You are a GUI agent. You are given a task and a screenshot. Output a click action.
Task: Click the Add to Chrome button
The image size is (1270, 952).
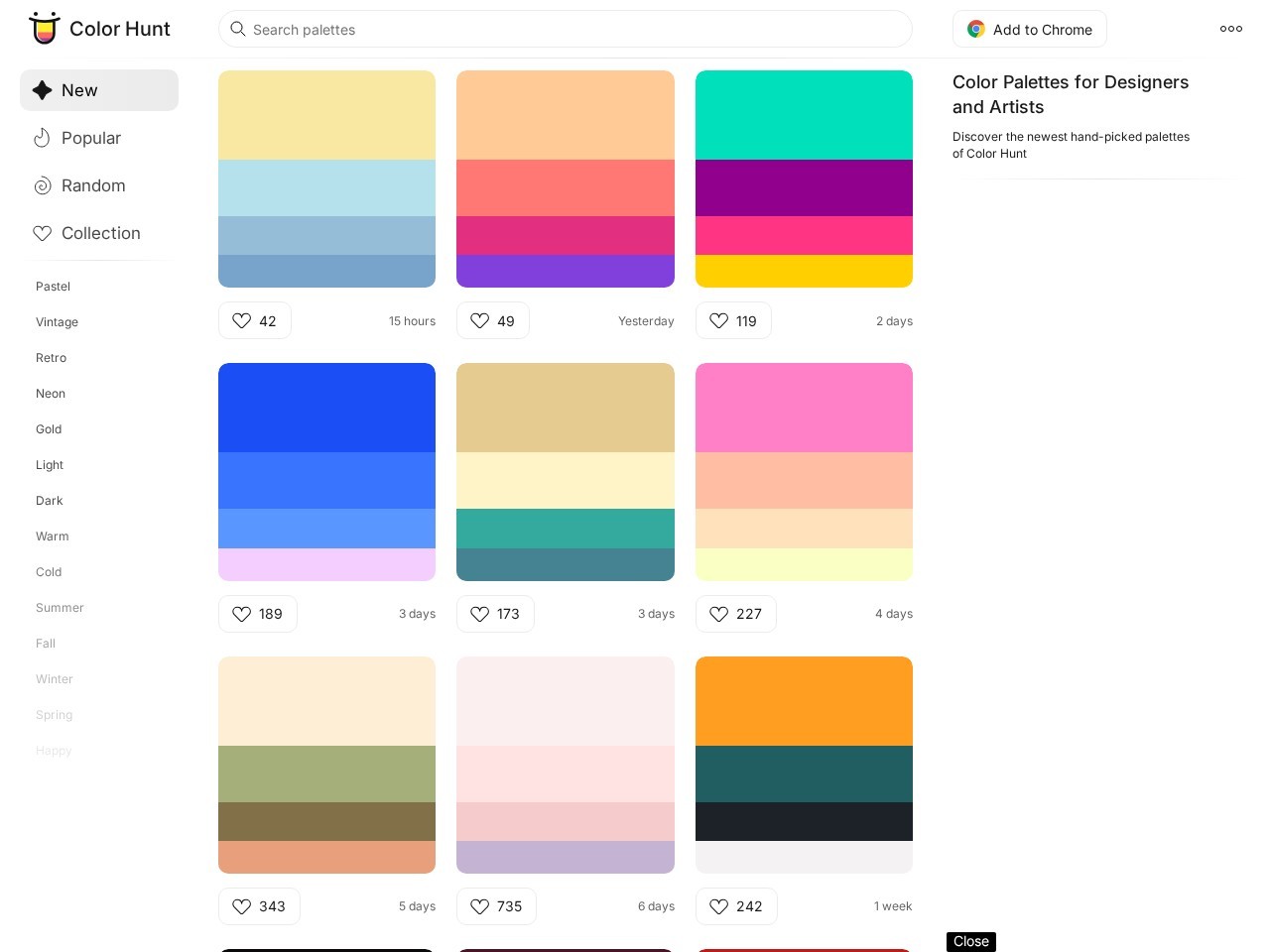tap(1030, 30)
